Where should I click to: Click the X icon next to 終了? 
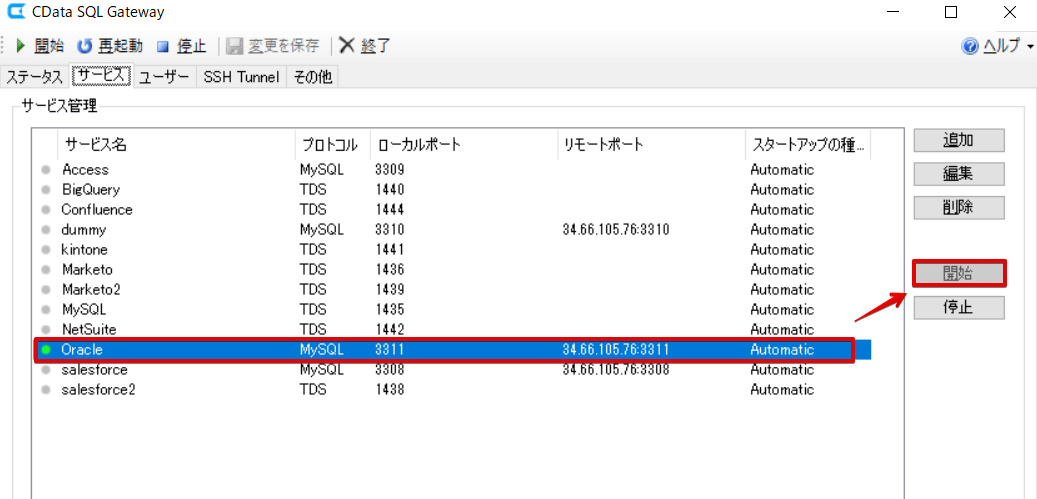coord(347,45)
